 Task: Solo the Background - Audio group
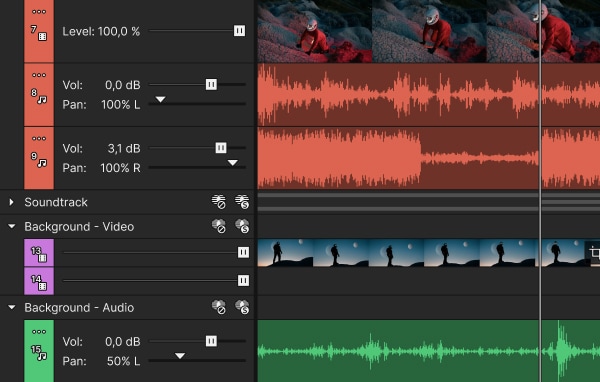[x=242, y=307]
